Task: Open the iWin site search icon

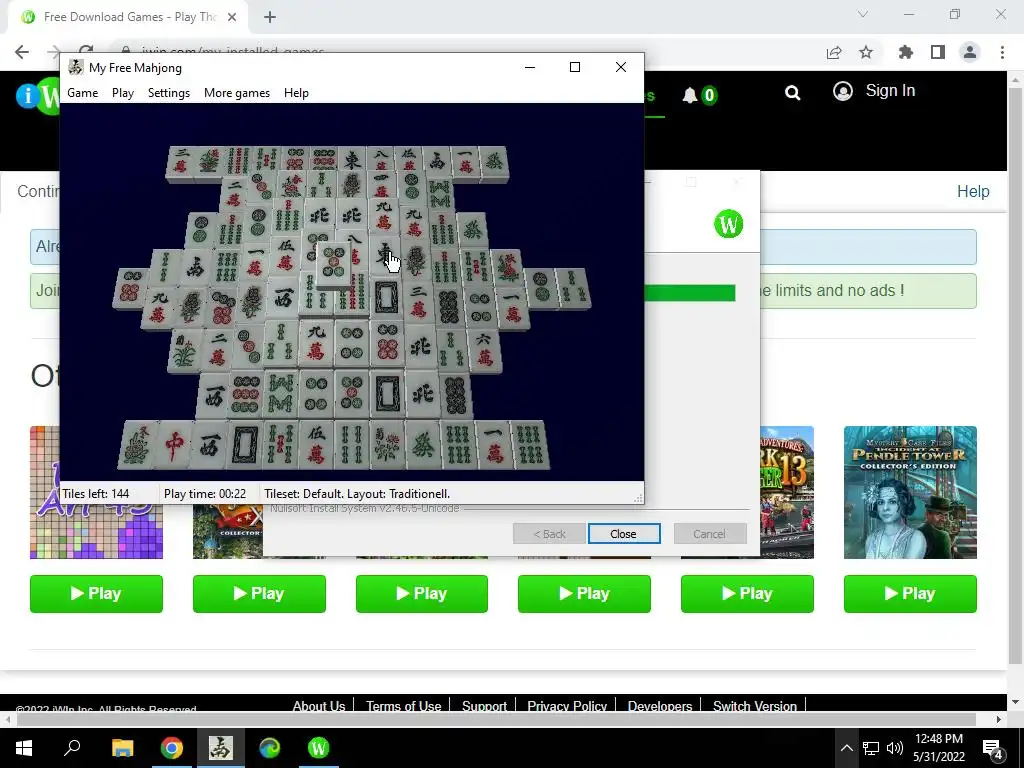Action: 792,93
